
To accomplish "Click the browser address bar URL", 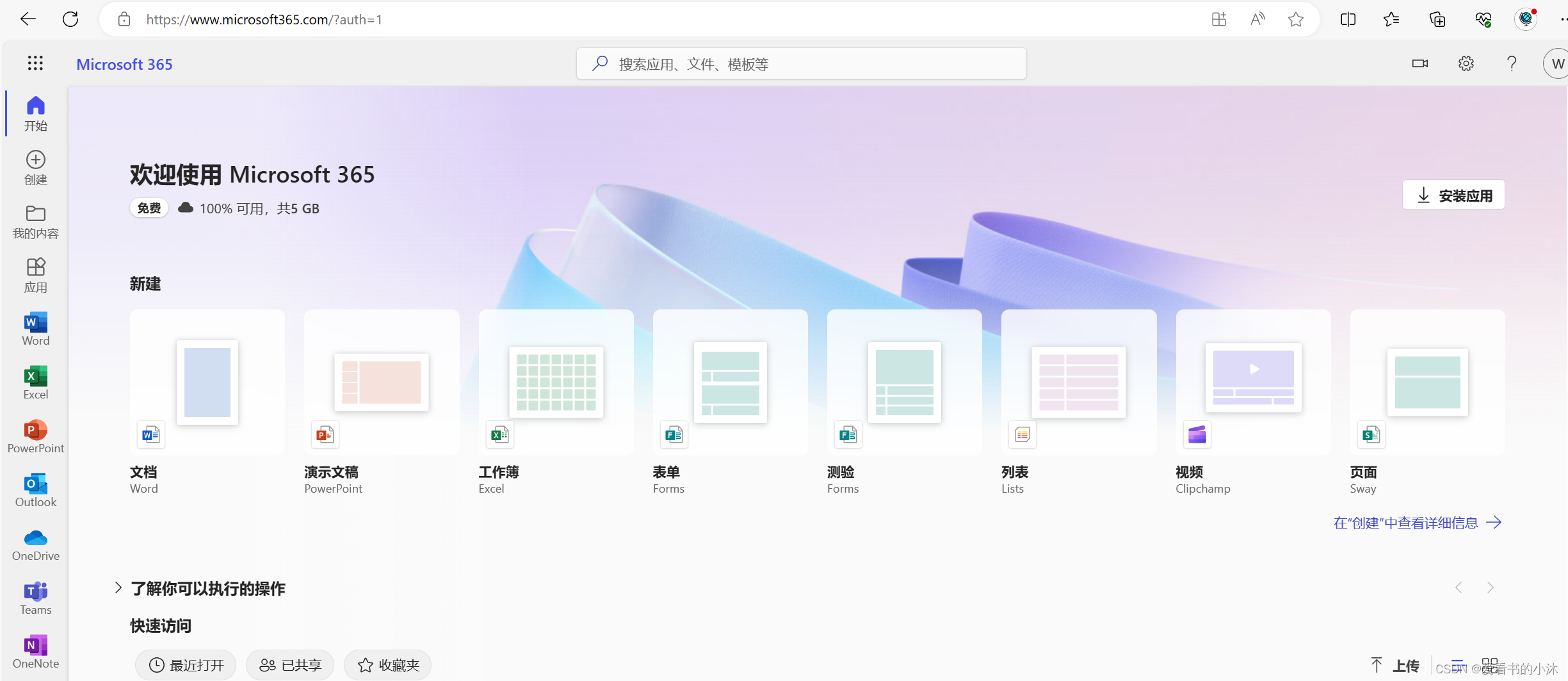I will (264, 19).
